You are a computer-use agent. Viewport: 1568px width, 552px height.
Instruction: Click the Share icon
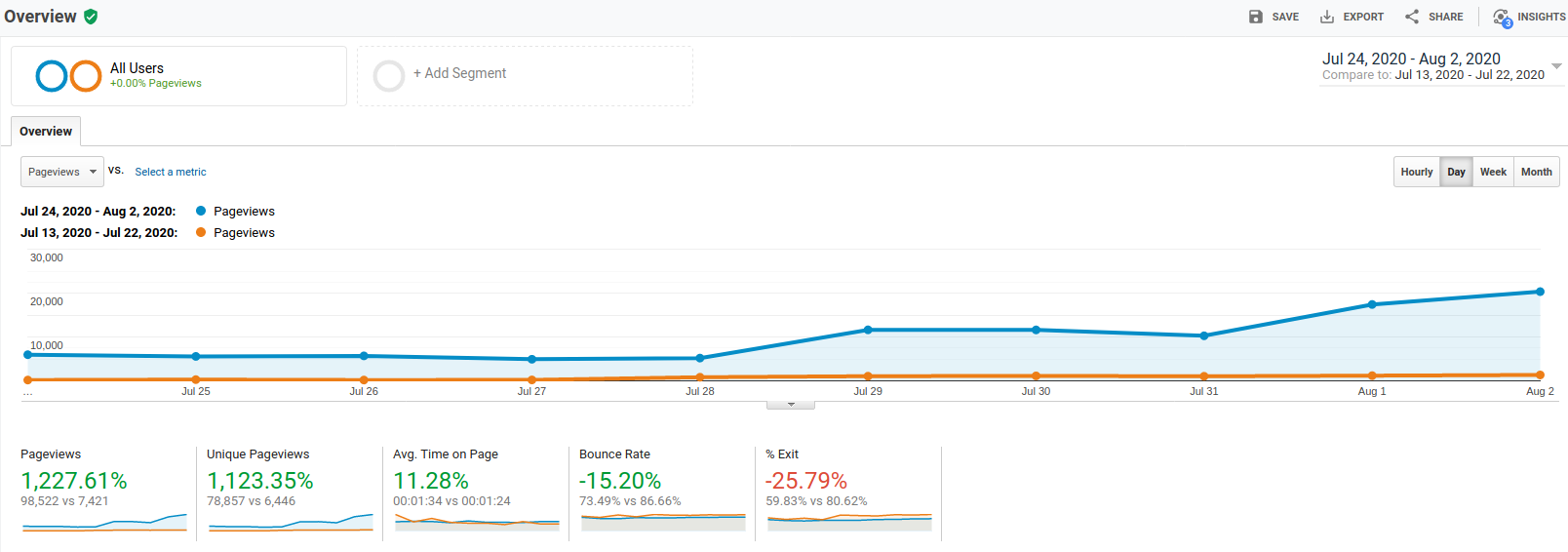coord(1412,17)
